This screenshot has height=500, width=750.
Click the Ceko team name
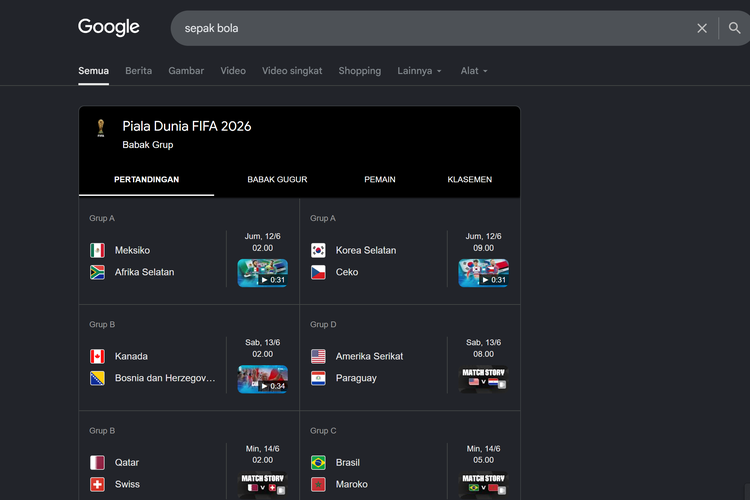coord(347,272)
